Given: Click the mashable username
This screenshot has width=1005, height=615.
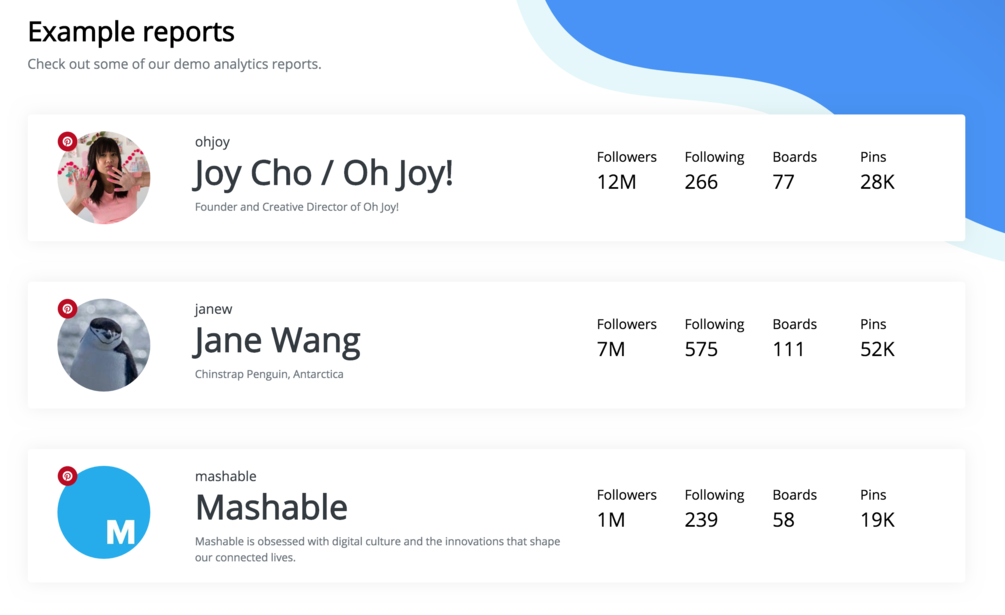Looking at the screenshot, I should point(225,476).
